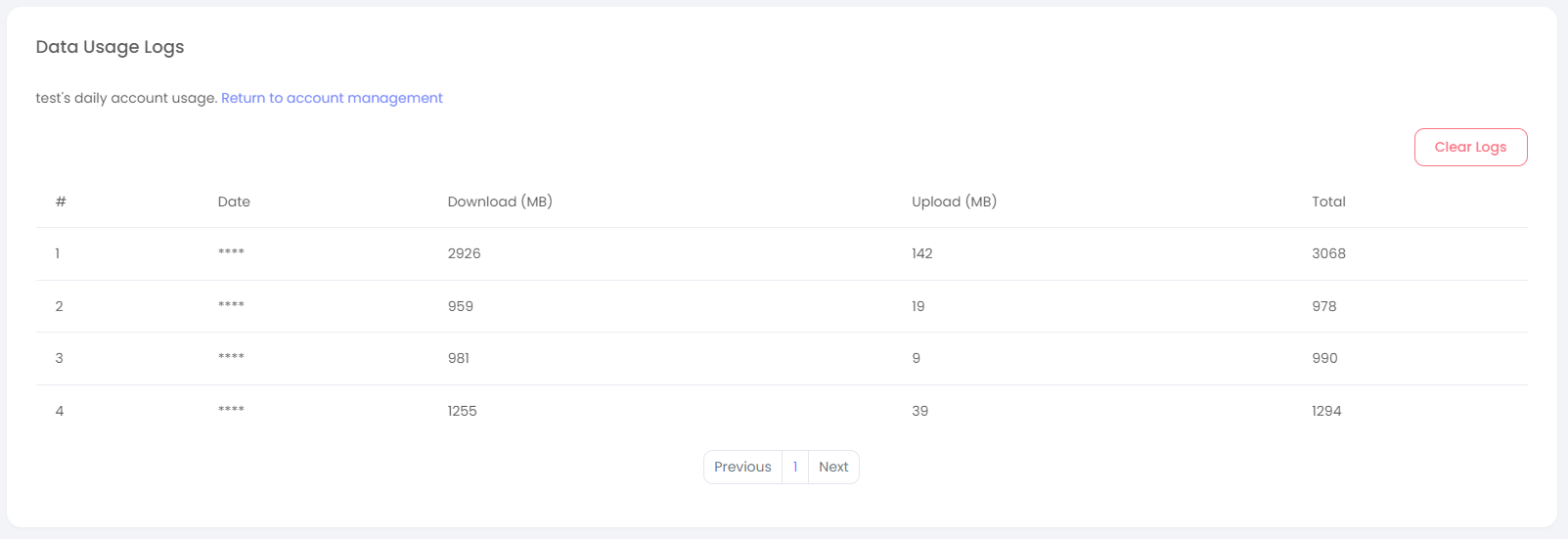Click the Download (MB) column header
This screenshot has height=539, width=1568.
(500, 202)
